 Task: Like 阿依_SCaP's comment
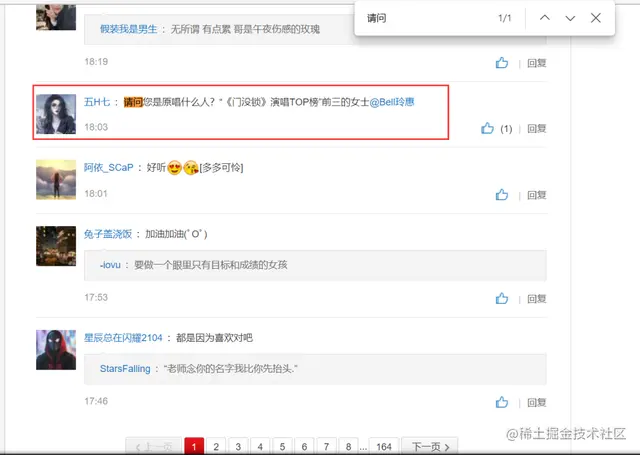(502, 195)
